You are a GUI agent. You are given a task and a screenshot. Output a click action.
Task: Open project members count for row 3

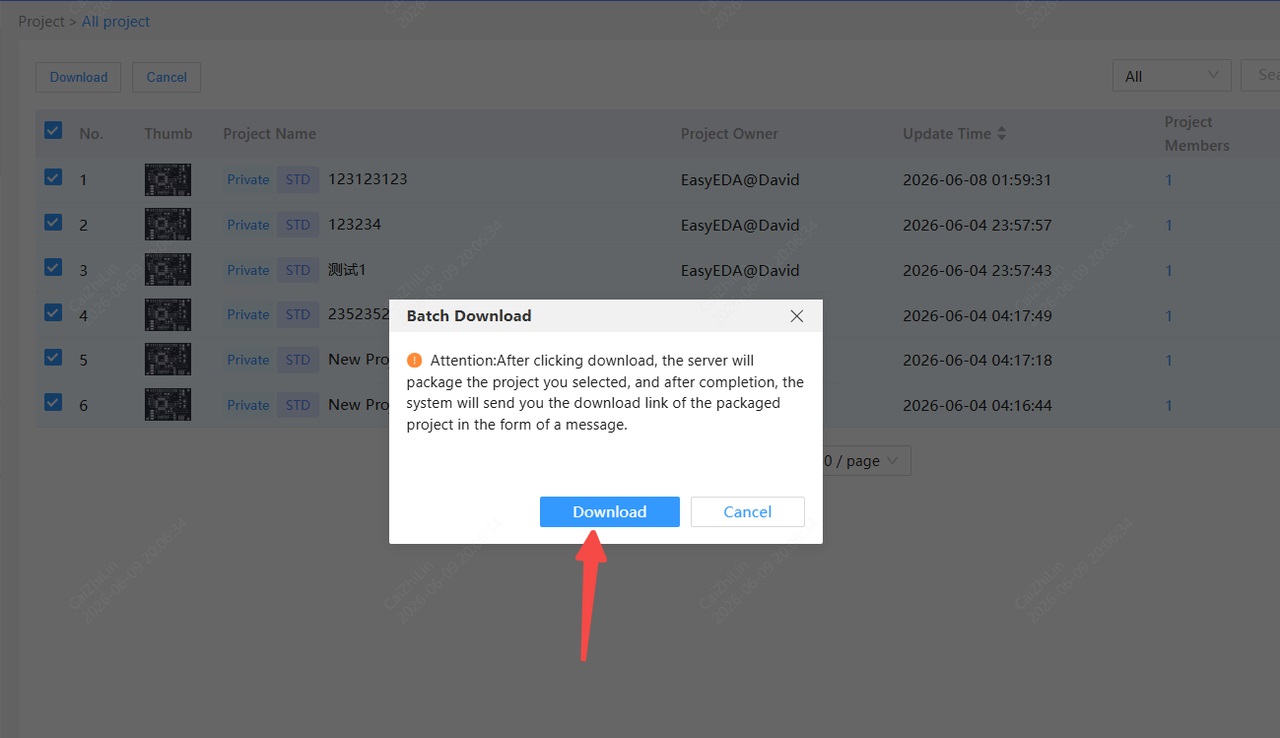point(1168,271)
